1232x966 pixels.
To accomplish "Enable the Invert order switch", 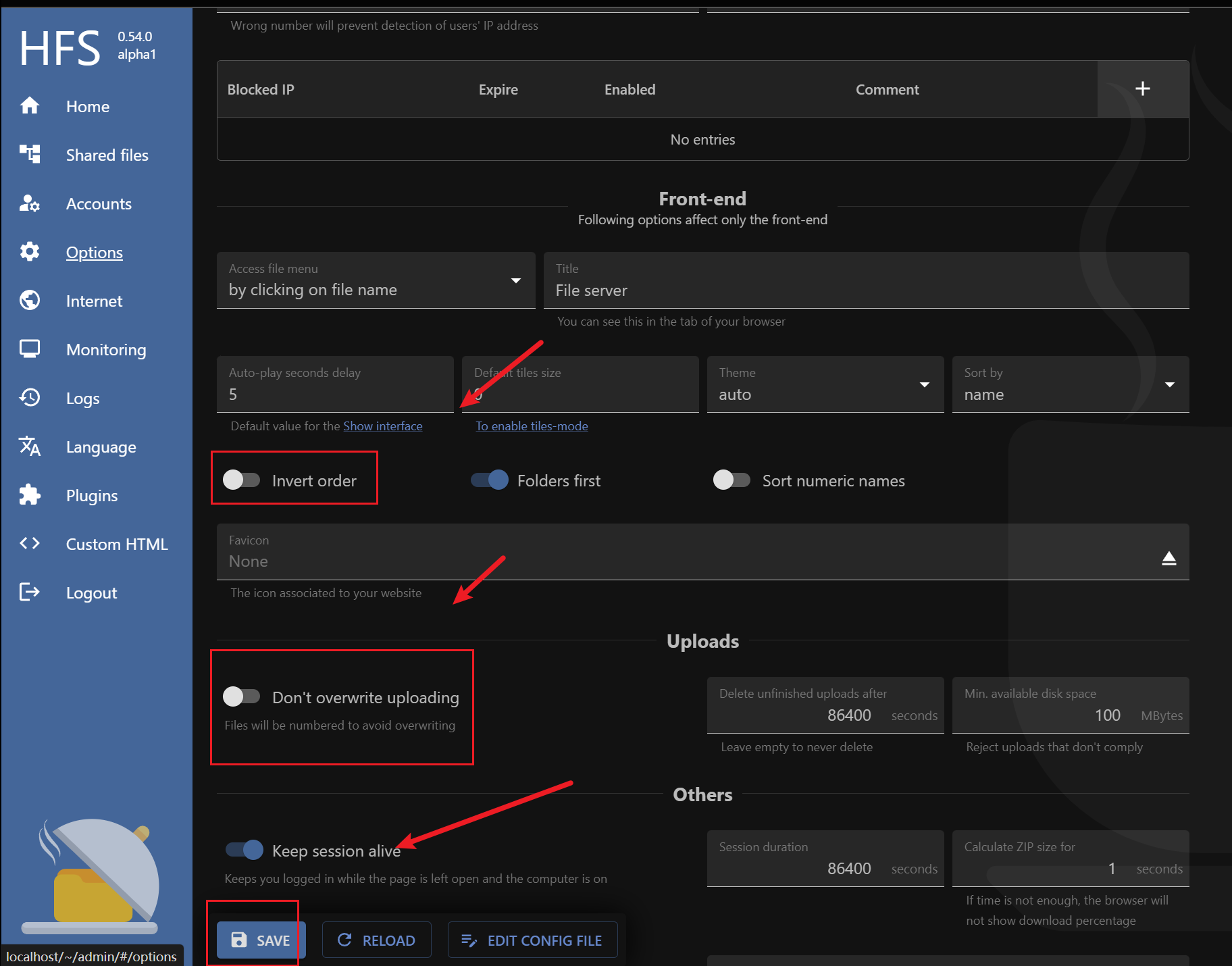I will click(242, 480).
